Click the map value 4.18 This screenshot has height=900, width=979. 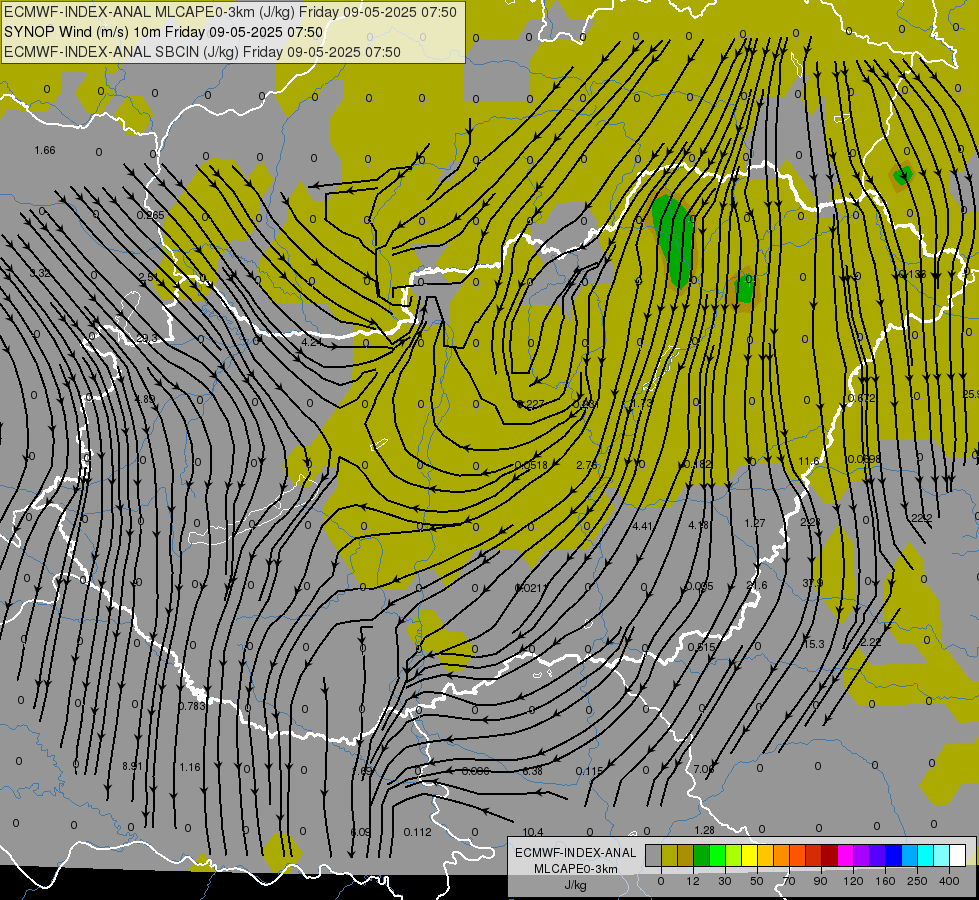coord(699,526)
